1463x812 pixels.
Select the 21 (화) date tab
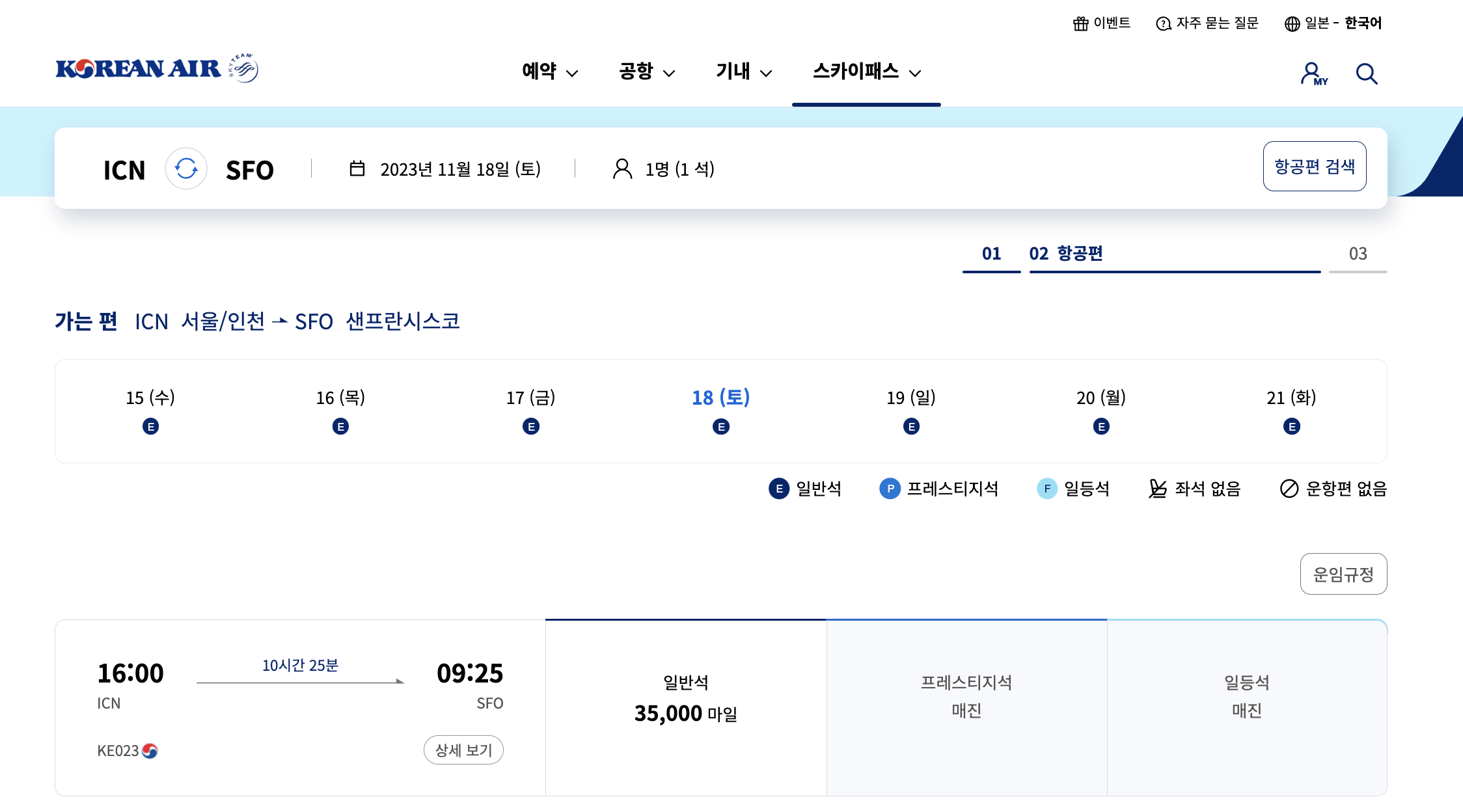tap(1292, 411)
